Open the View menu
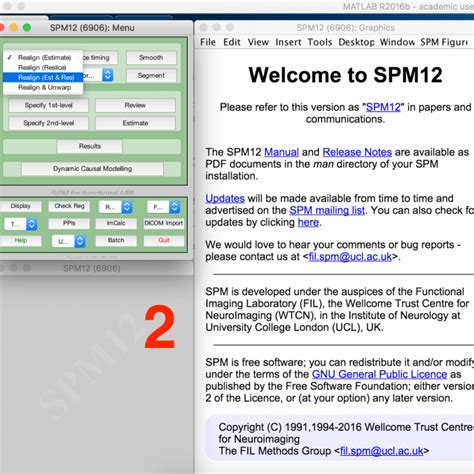The width and height of the screenshot is (474, 474). (x=258, y=42)
